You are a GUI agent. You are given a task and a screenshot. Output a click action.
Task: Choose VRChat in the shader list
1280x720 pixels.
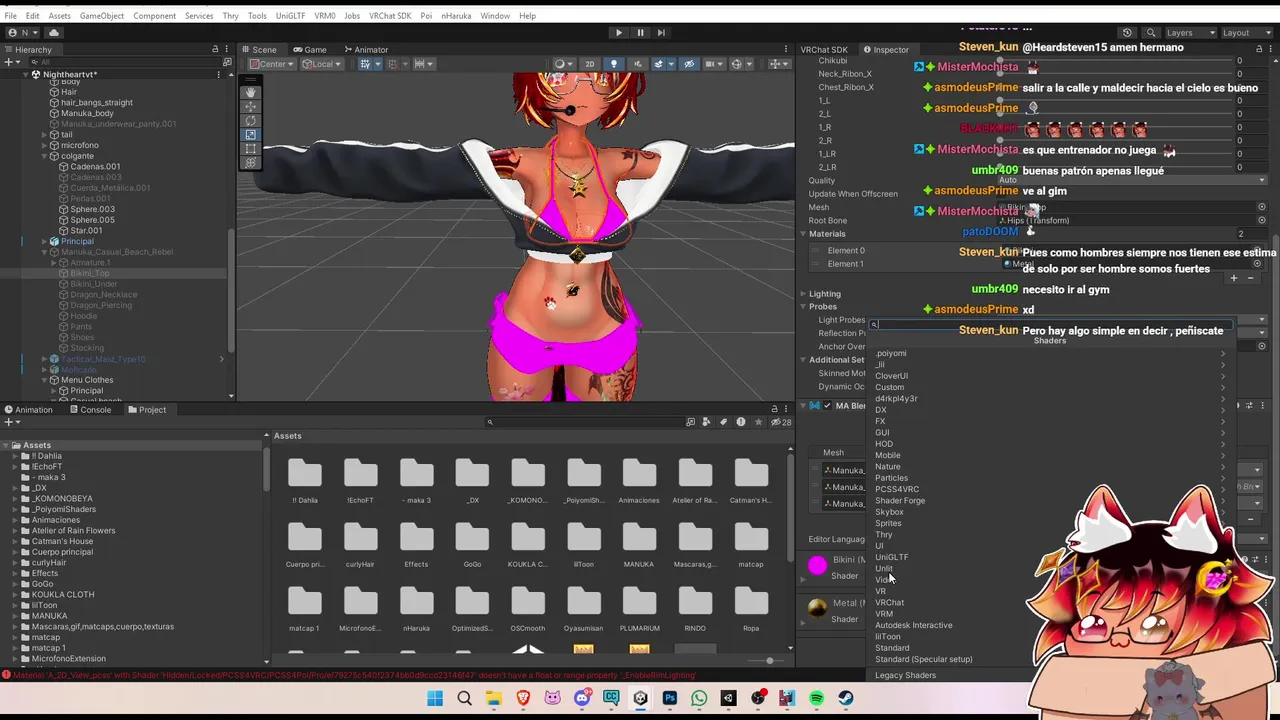1050,603
